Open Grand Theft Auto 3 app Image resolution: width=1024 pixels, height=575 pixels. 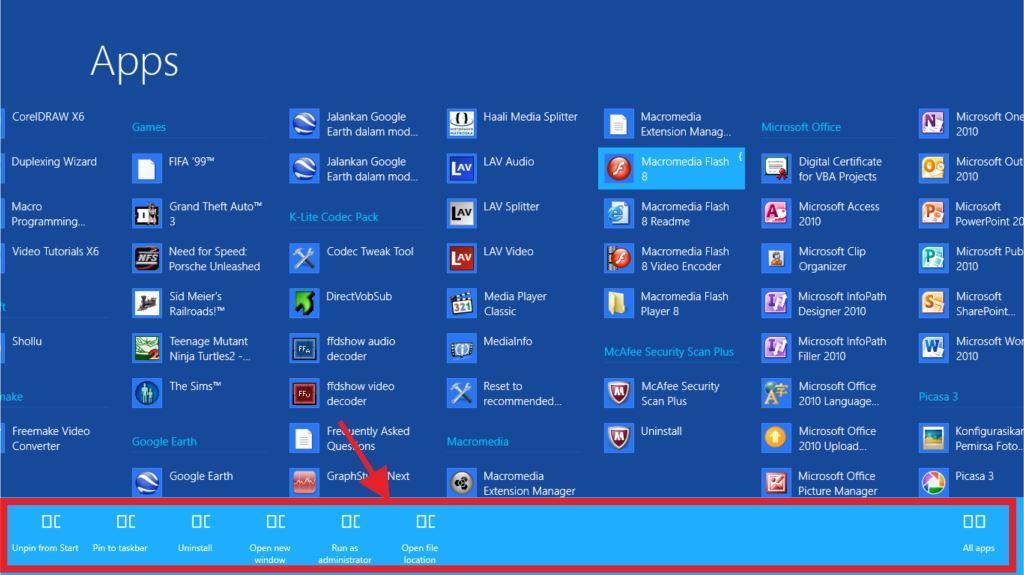click(197, 214)
